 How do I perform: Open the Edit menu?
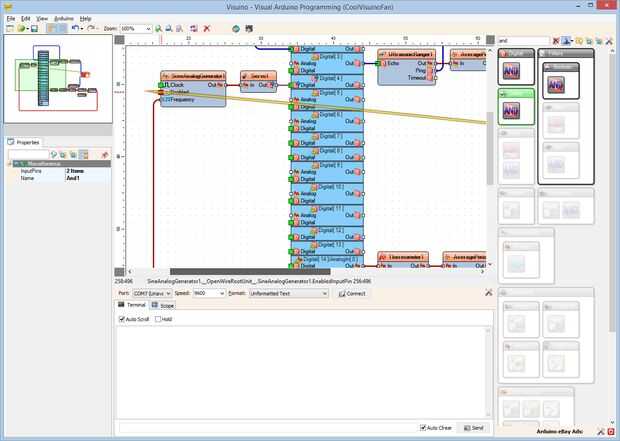tap(25, 19)
